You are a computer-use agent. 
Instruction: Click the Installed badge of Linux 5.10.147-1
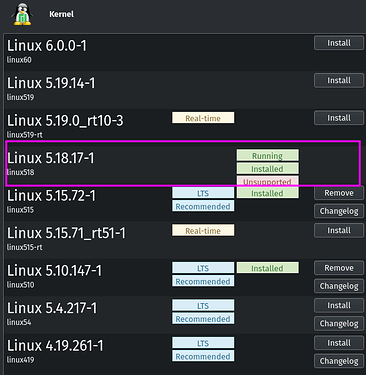coord(267,268)
